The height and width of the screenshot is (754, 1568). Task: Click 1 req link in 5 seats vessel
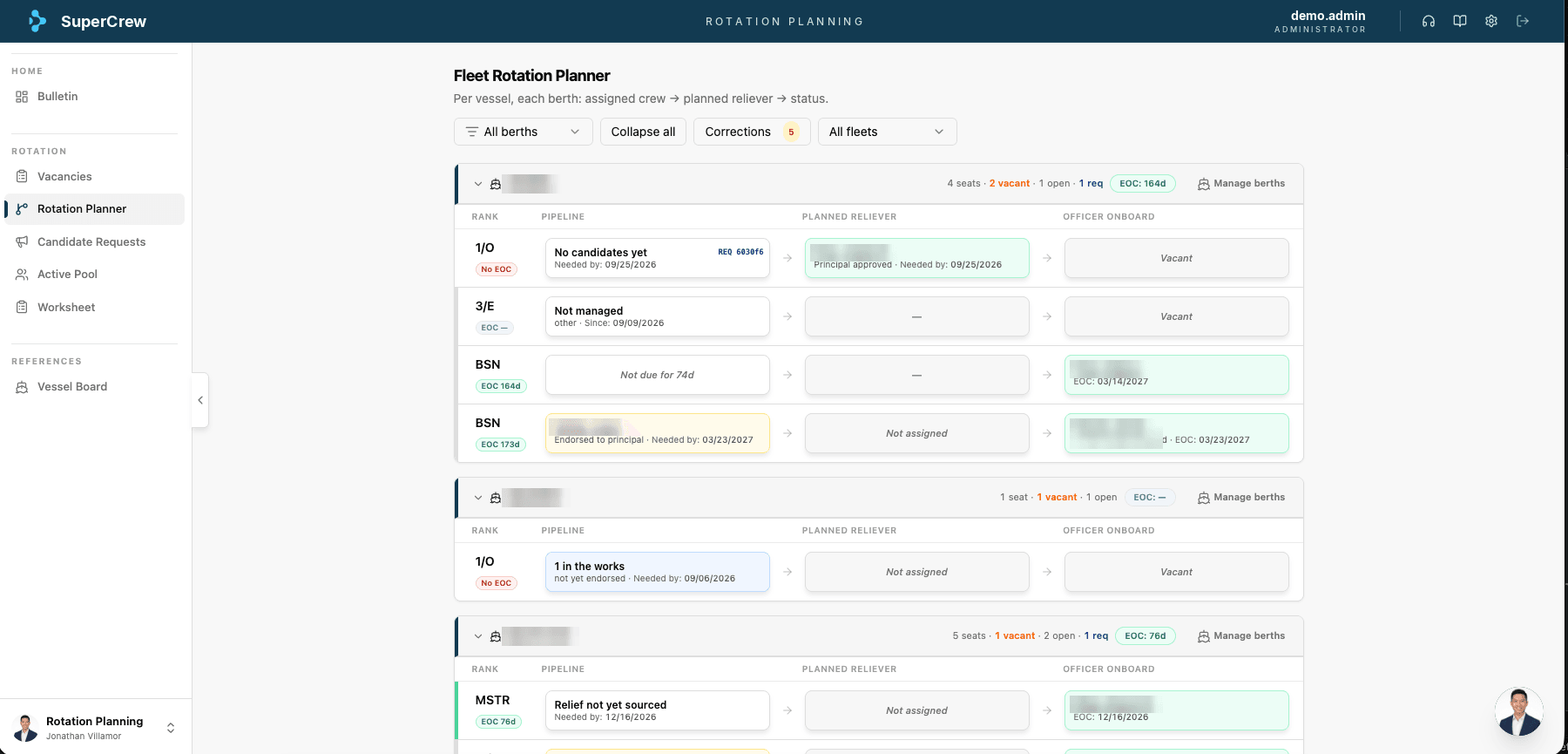pyautogui.click(x=1096, y=636)
